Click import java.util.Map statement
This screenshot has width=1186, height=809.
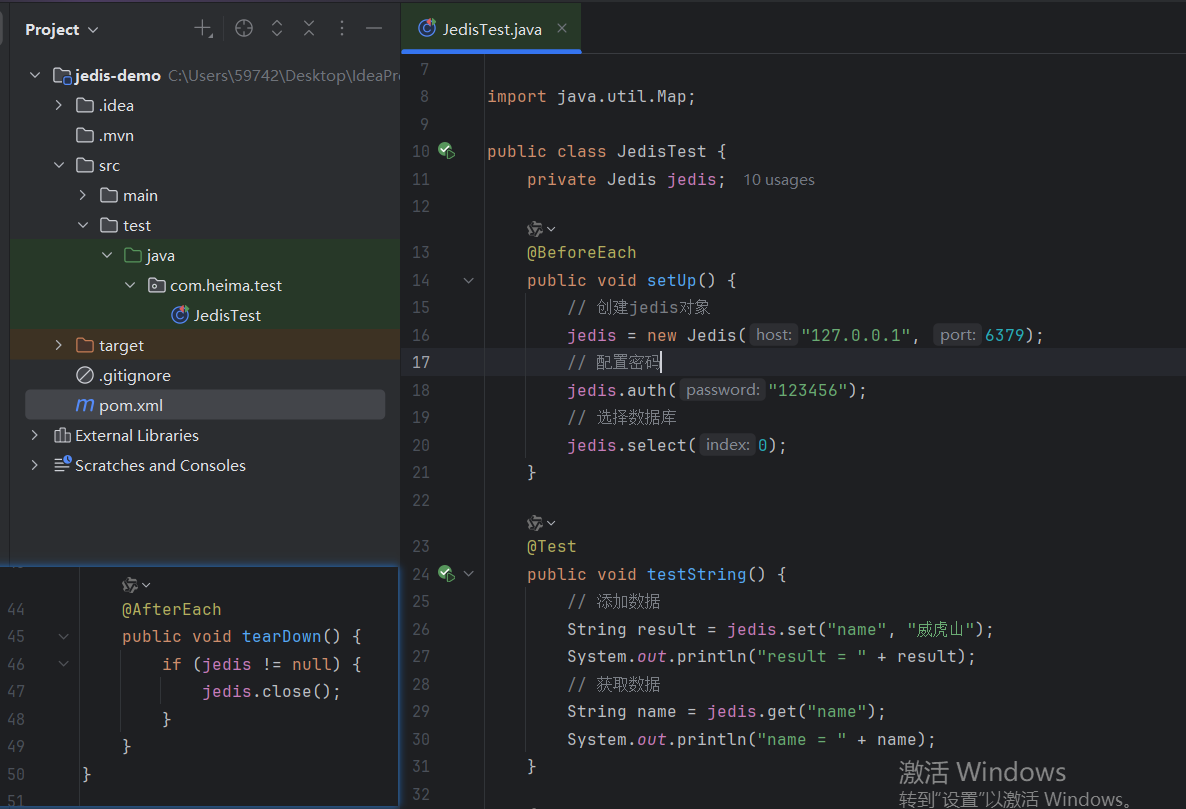point(591,97)
